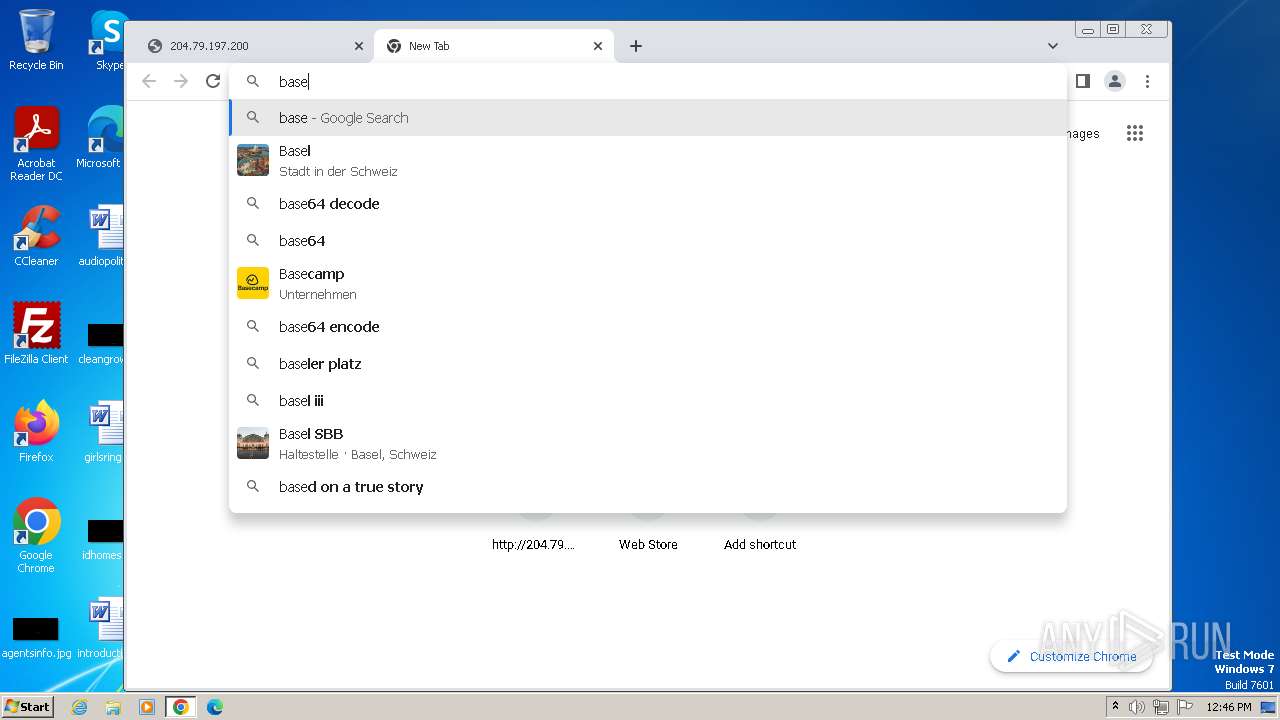Go forward with the forward arrow
This screenshot has height=720, width=1280.
pos(181,81)
